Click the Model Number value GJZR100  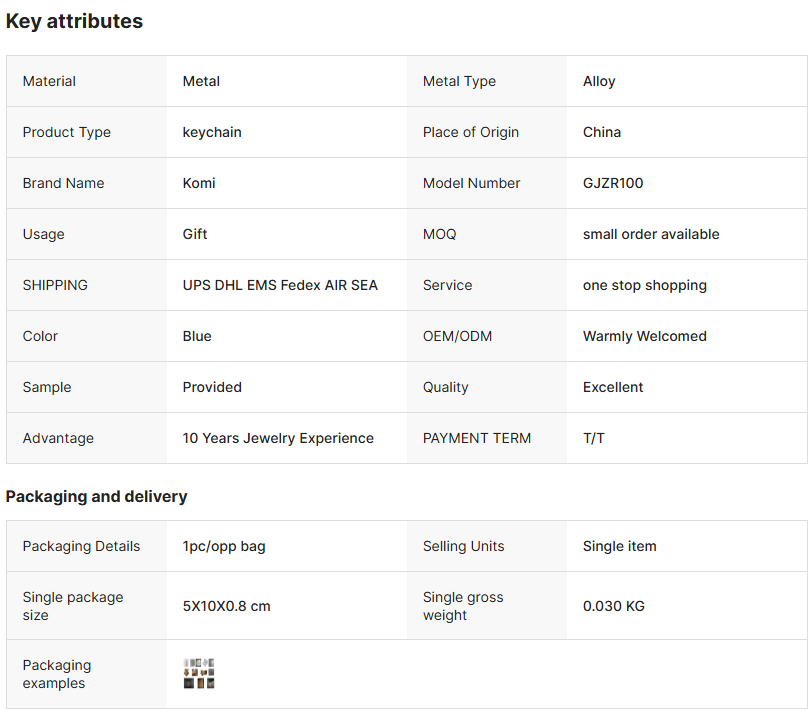pyautogui.click(x=613, y=183)
